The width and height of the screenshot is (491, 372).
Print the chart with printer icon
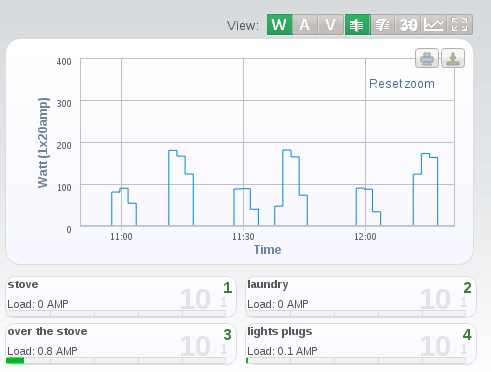427,58
